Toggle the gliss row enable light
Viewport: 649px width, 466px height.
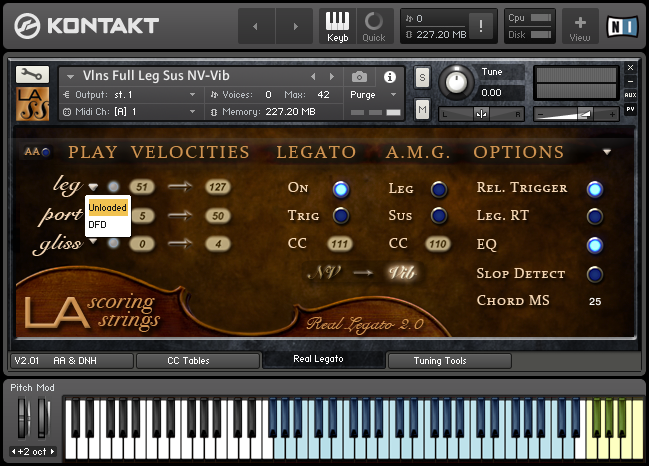pos(113,243)
